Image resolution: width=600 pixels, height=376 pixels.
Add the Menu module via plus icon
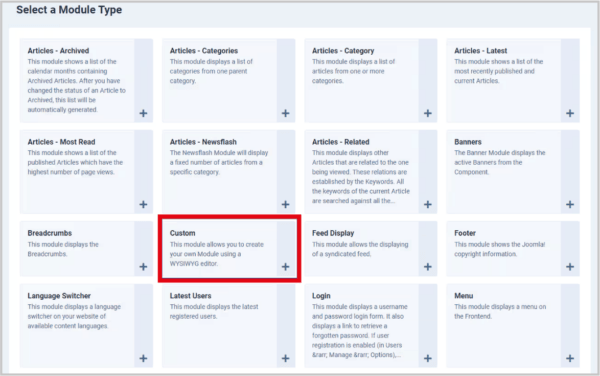point(570,358)
